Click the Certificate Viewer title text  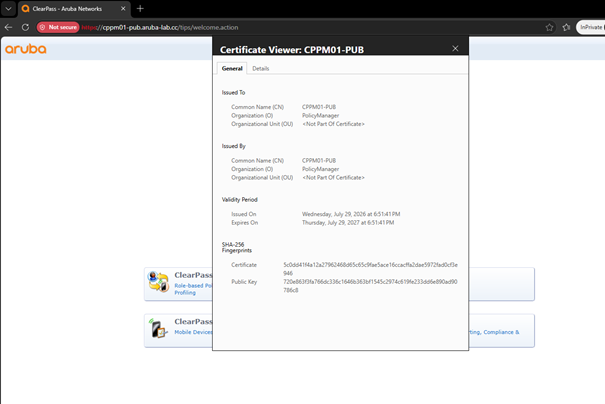pyautogui.click(x=292, y=50)
